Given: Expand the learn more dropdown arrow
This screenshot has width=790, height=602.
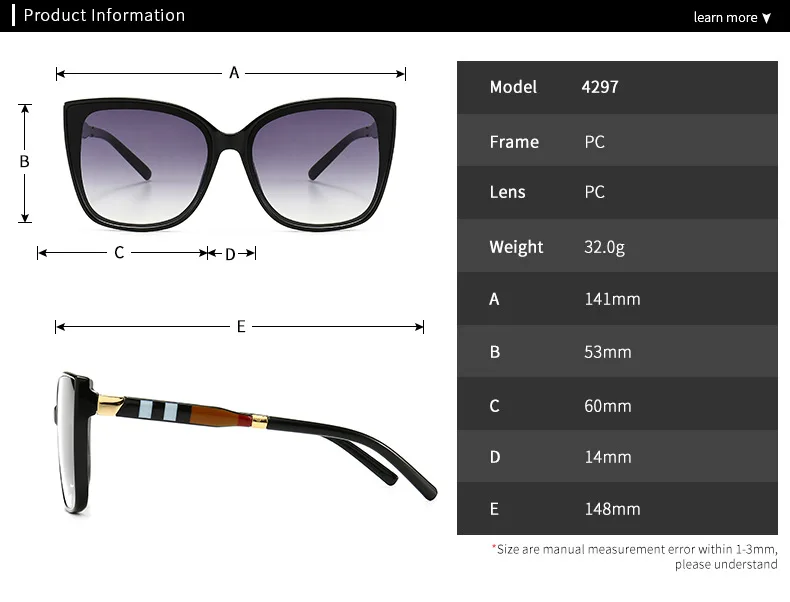Looking at the screenshot, I should [x=766, y=18].
